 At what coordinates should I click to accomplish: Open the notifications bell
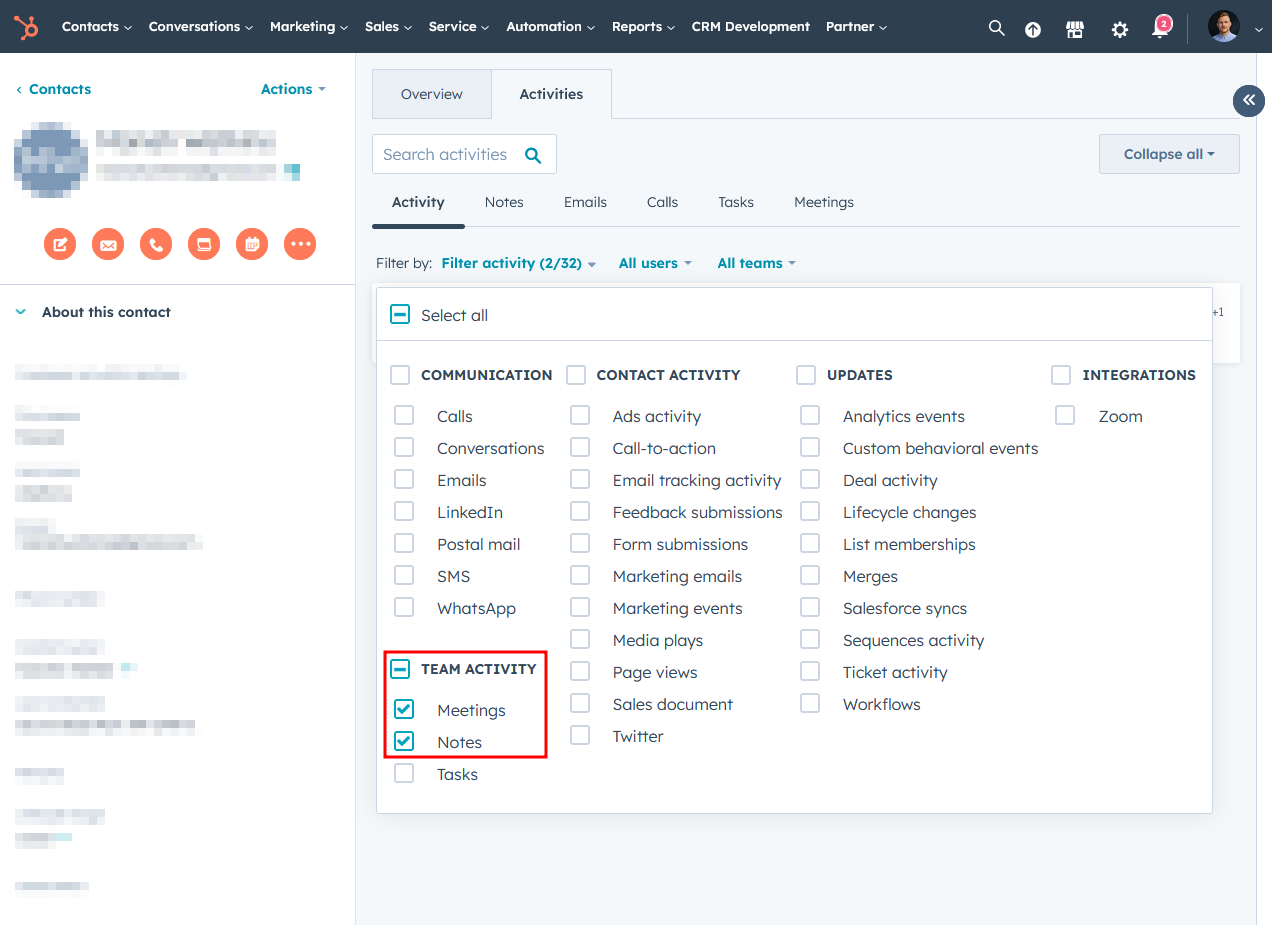(x=1159, y=30)
